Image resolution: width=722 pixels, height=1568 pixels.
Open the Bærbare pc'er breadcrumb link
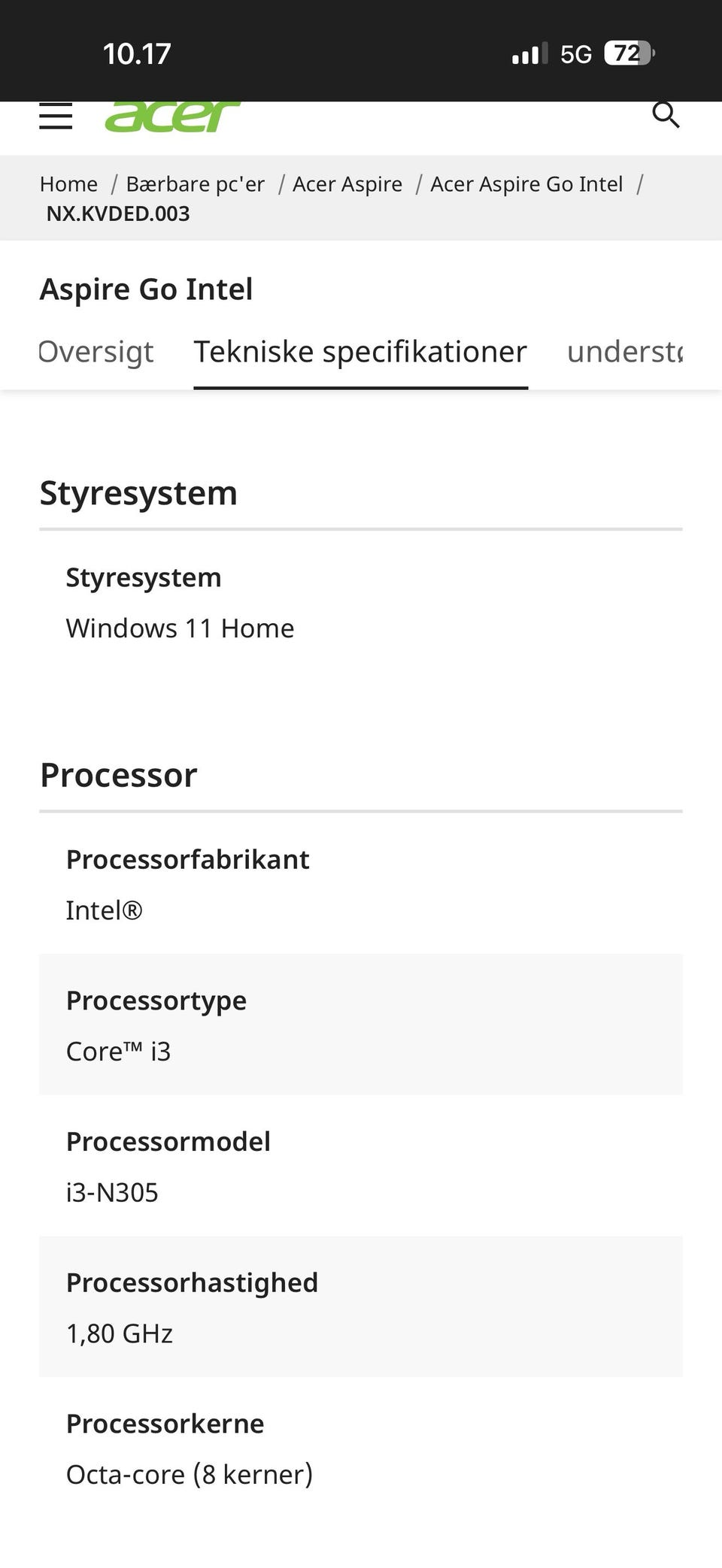[196, 184]
